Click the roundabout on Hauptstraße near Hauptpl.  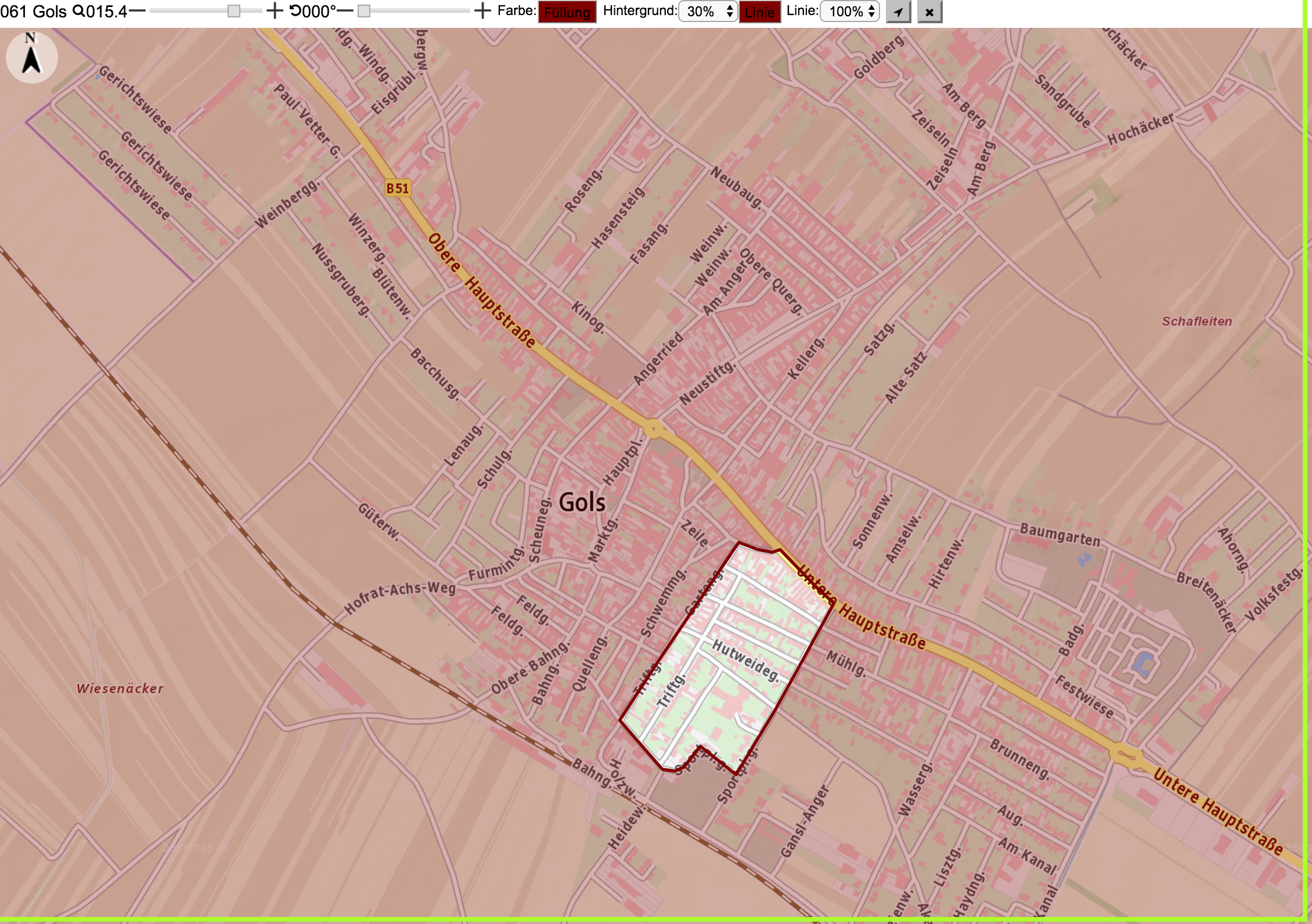[x=654, y=429]
